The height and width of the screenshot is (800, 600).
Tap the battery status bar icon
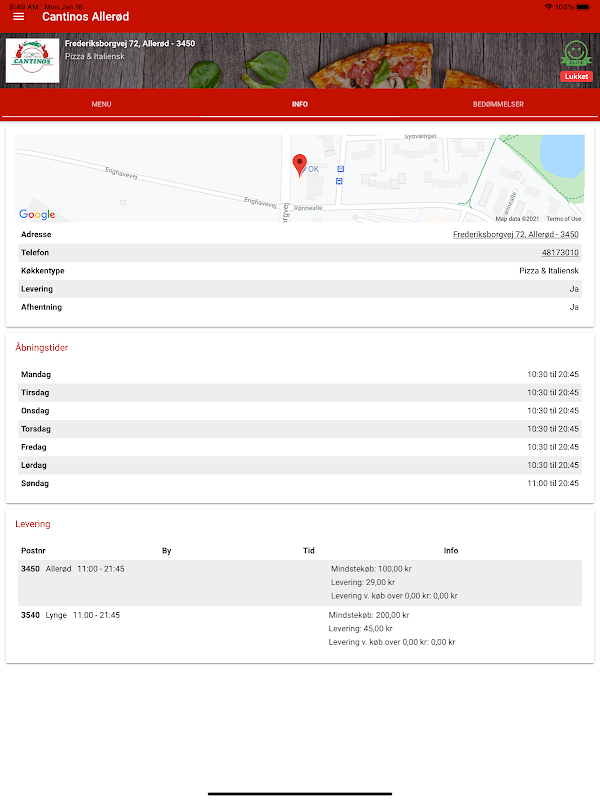point(584,7)
